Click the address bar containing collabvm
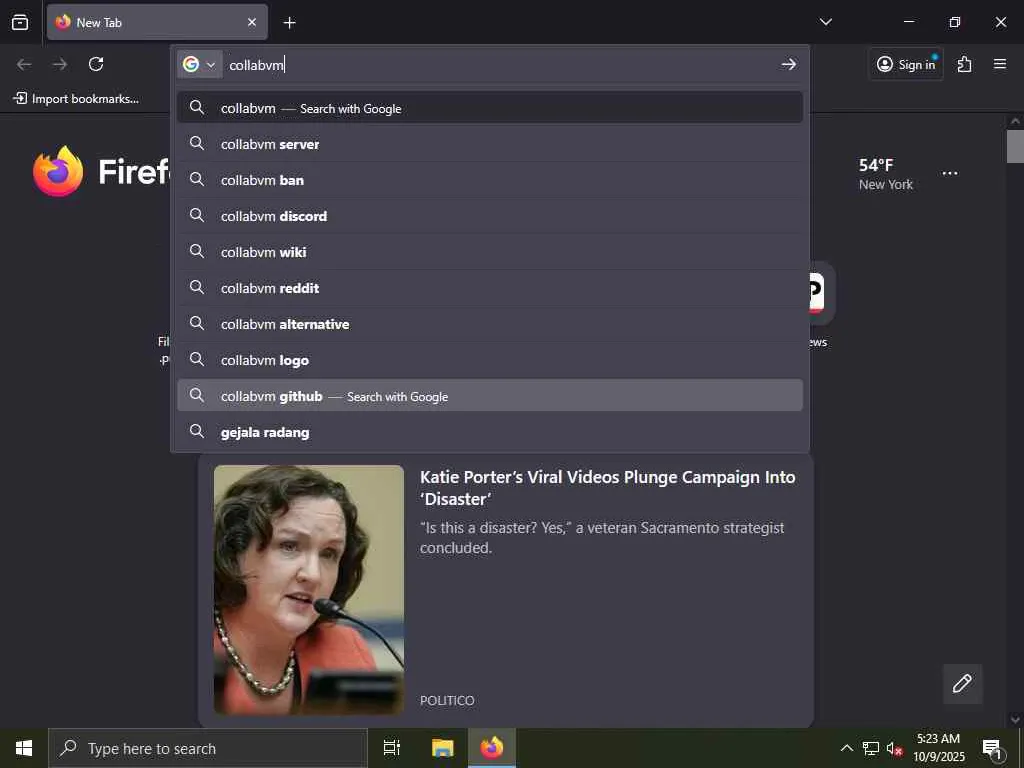Viewport: 1024px width, 768px height. click(500, 65)
